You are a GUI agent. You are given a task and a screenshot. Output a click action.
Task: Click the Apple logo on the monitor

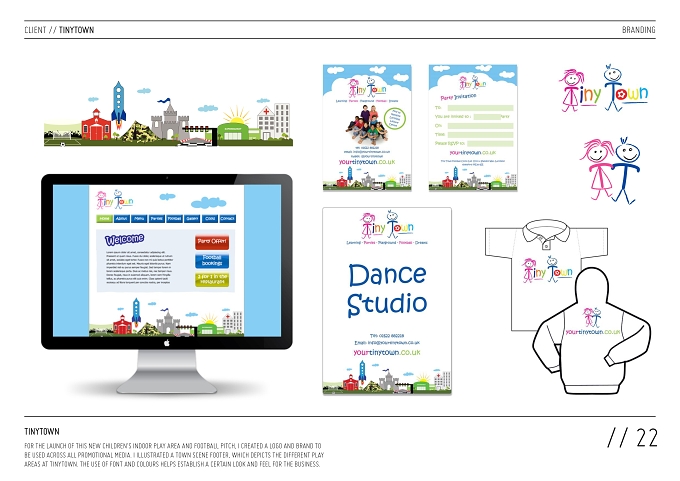pos(167,343)
